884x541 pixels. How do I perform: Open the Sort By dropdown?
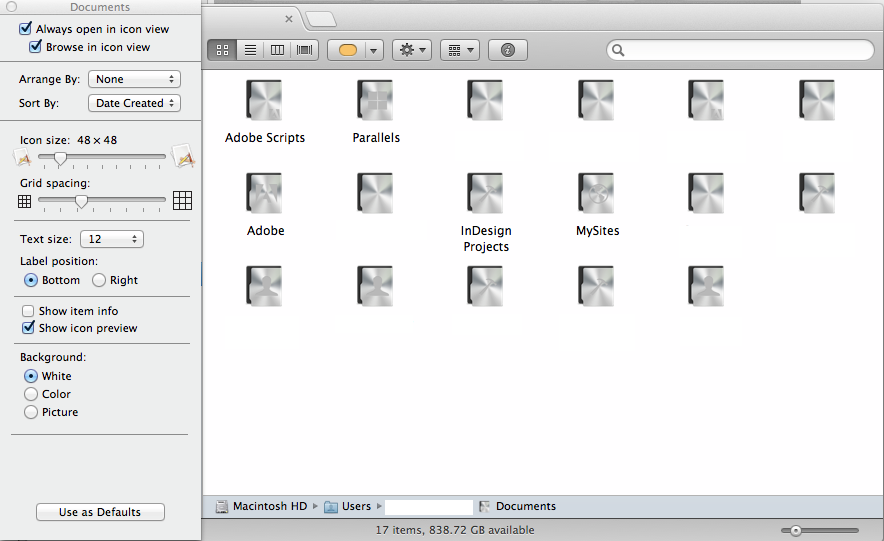coord(134,103)
